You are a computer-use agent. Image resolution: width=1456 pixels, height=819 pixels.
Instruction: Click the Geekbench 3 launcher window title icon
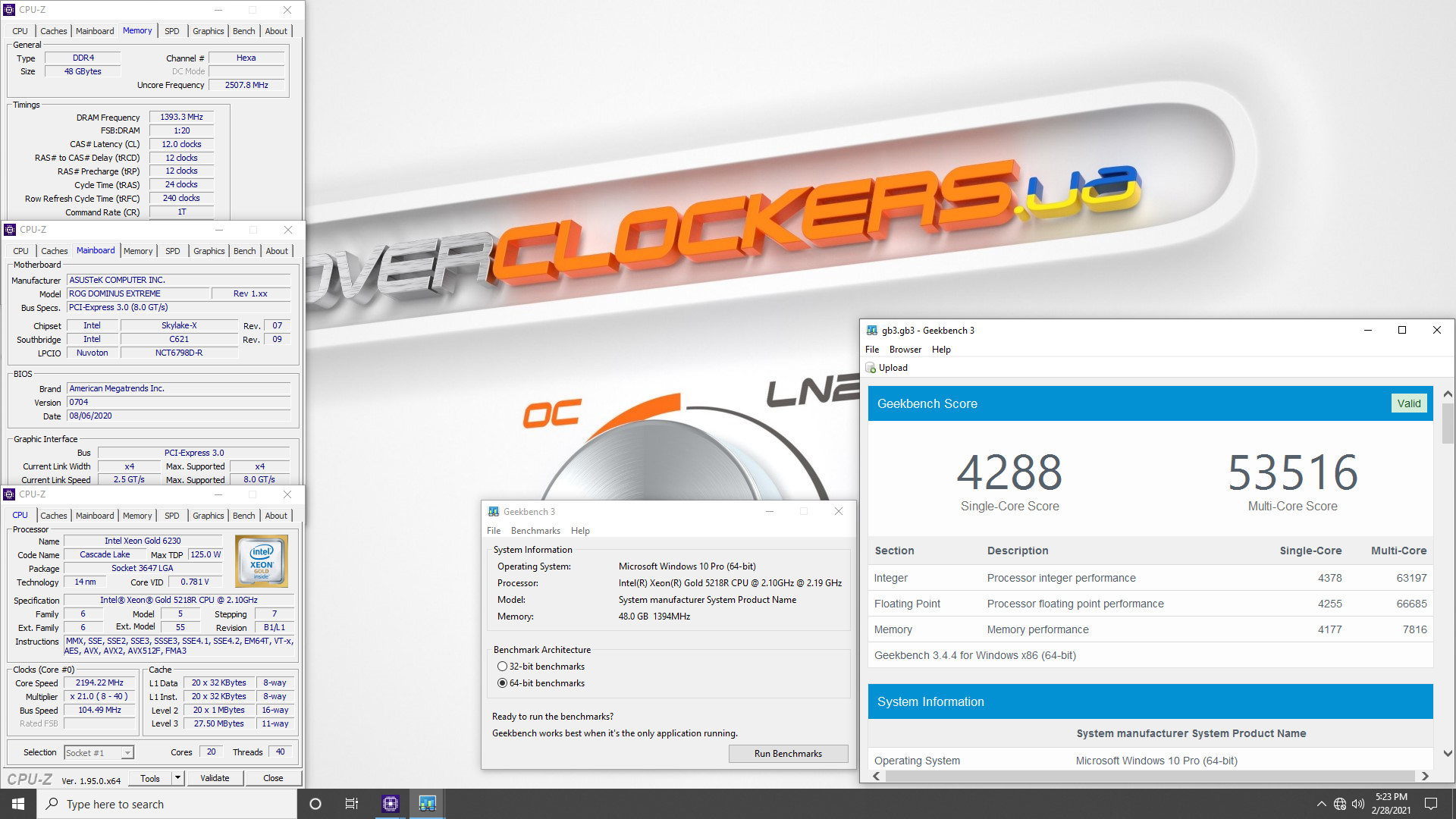[494, 512]
